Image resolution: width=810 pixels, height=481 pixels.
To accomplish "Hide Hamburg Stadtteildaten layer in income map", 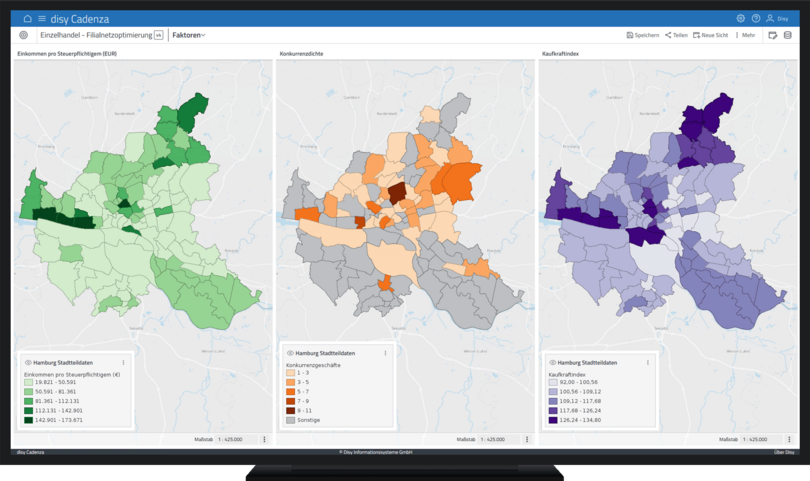I will click(x=28, y=363).
